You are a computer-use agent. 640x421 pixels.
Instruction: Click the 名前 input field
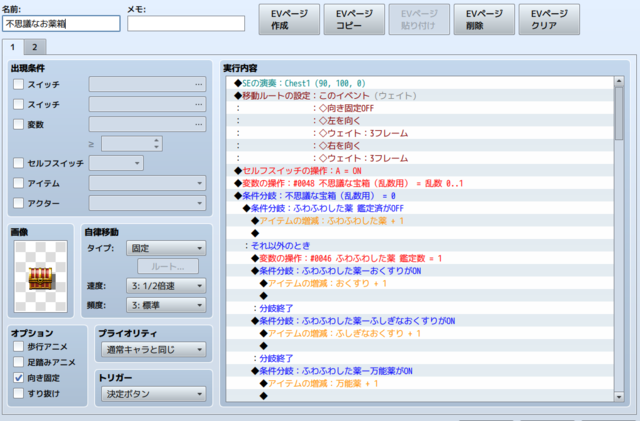pos(61,24)
